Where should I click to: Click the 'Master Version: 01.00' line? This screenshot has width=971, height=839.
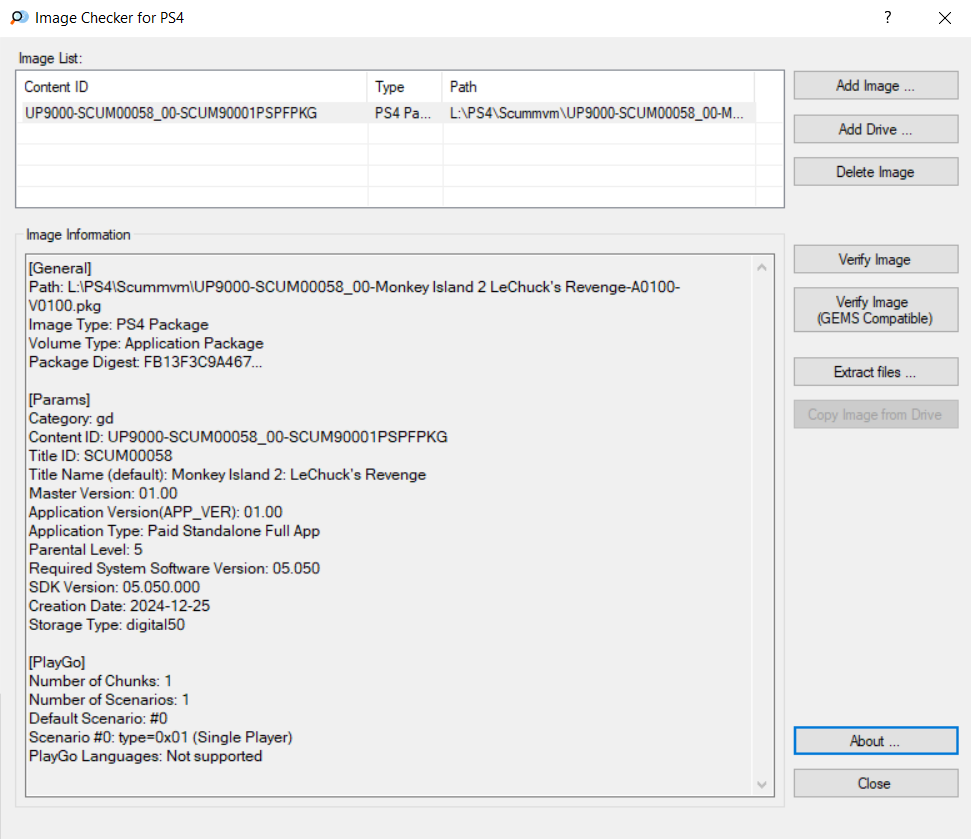[x=103, y=493]
